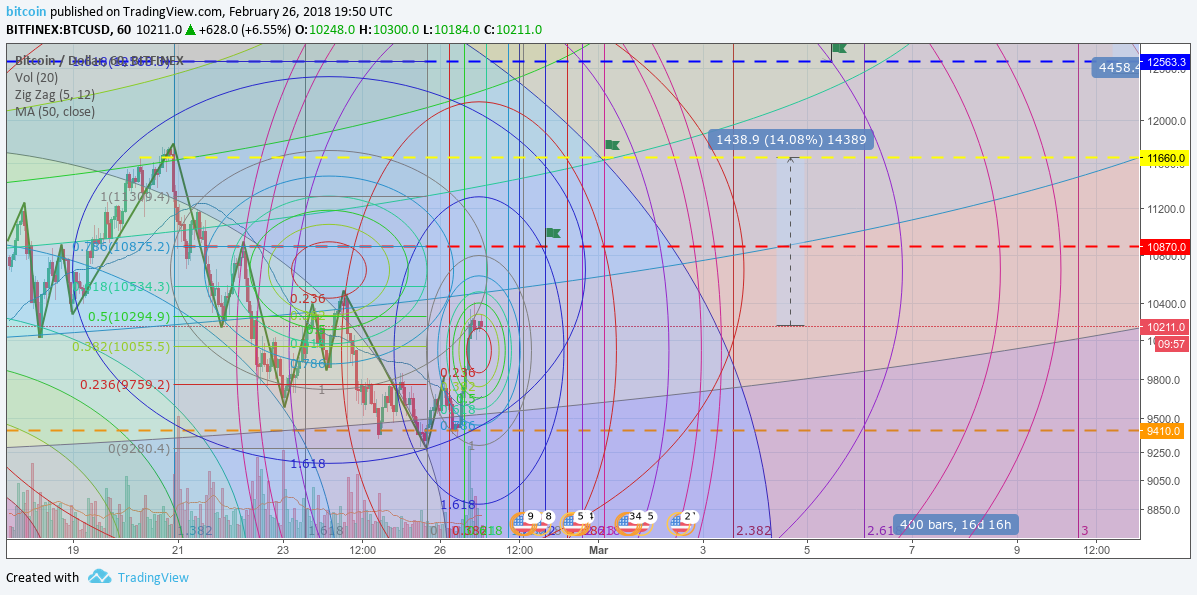This screenshot has height=595, width=1197.
Task: Click the 1(11369.4) Fibonacci level label
Action: pos(136,196)
